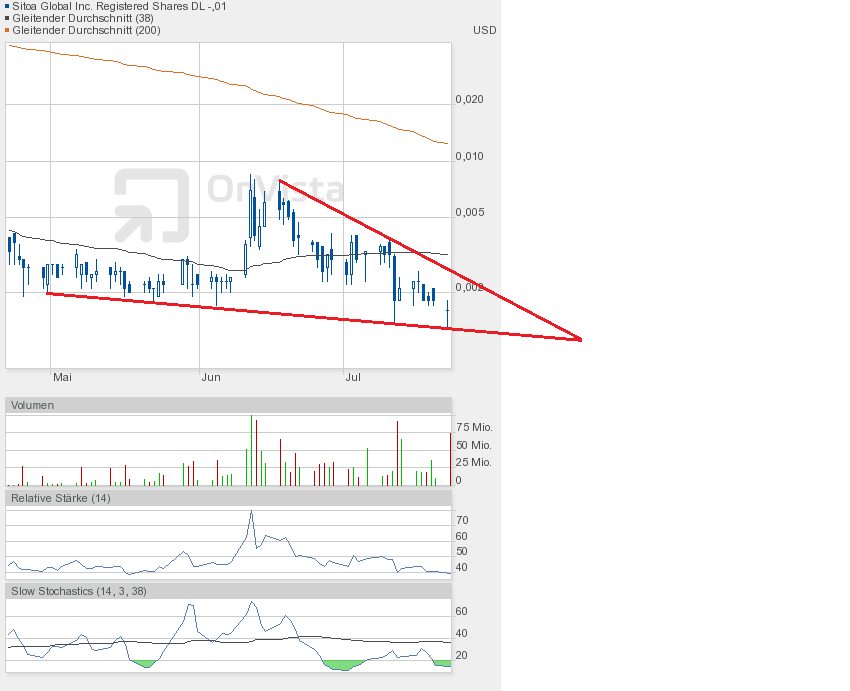Viewport: 850px width, 691px height.
Task: Click the Slow Stochastics (14, 3, 38) header
Action: point(228,591)
